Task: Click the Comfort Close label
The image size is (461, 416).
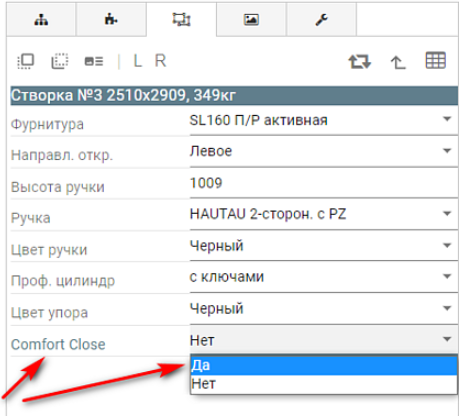Action: tap(58, 345)
